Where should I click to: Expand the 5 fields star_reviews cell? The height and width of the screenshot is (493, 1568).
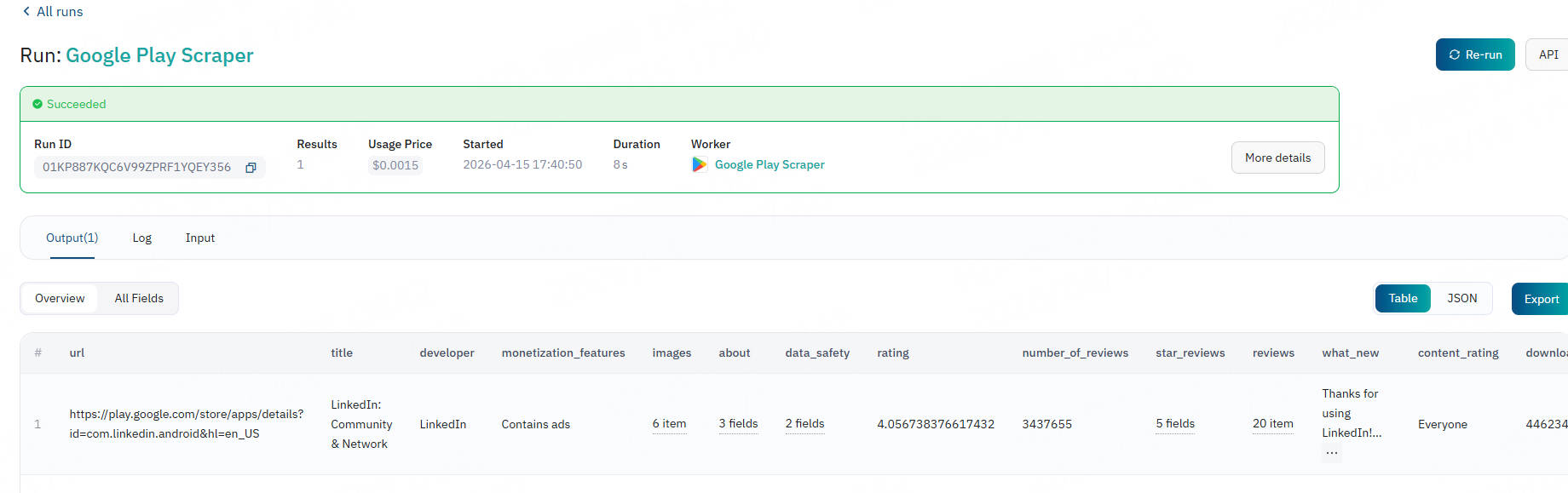(x=1174, y=423)
